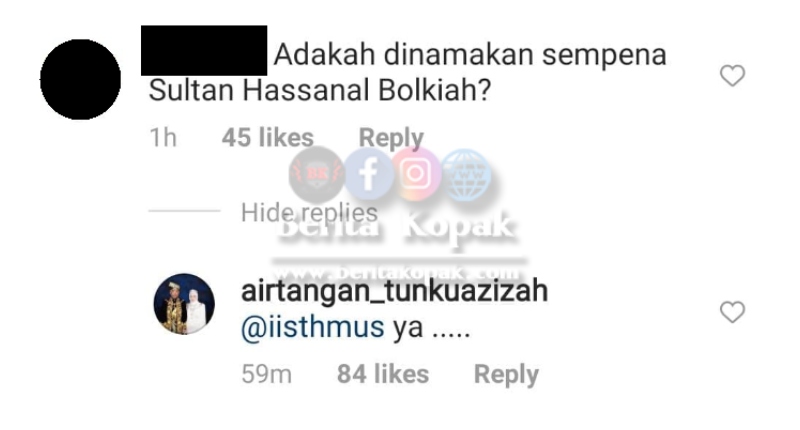Open the airtangan_tunkuazizah profile picture
The height and width of the screenshot is (430, 800).
[184, 305]
